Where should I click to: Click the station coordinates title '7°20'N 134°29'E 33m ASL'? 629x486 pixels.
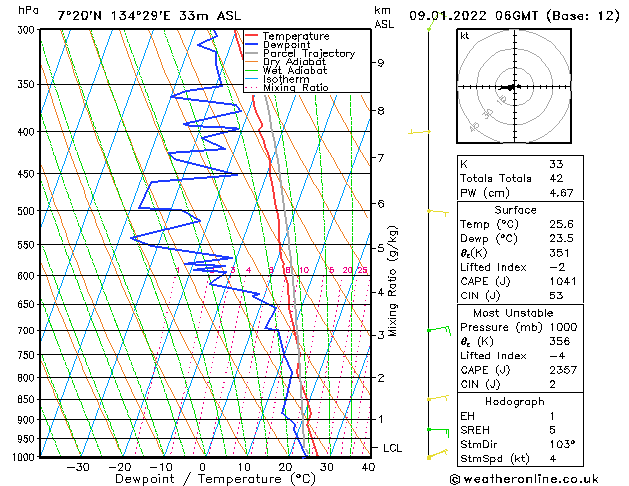click(x=149, y=16)
